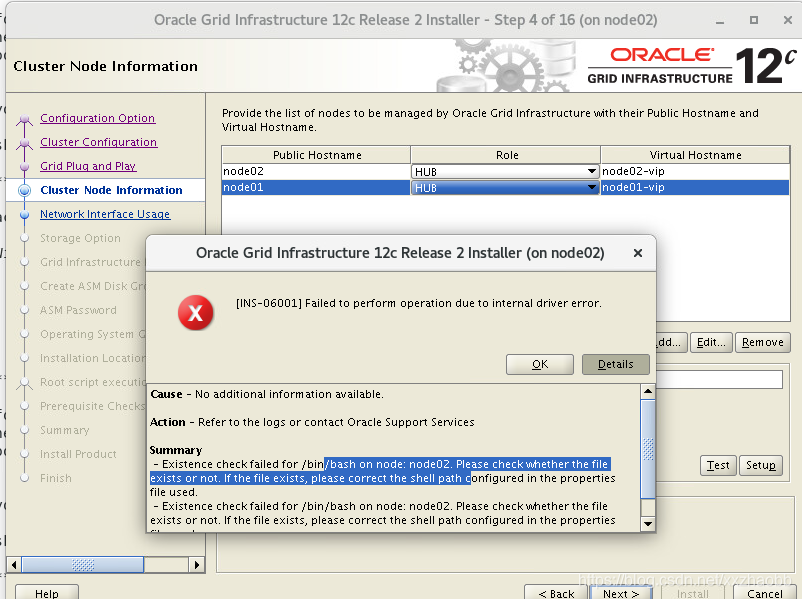This screenshot has width=802, height=599.
Task: Click the Action line in details
Action: tap(312, 423)
